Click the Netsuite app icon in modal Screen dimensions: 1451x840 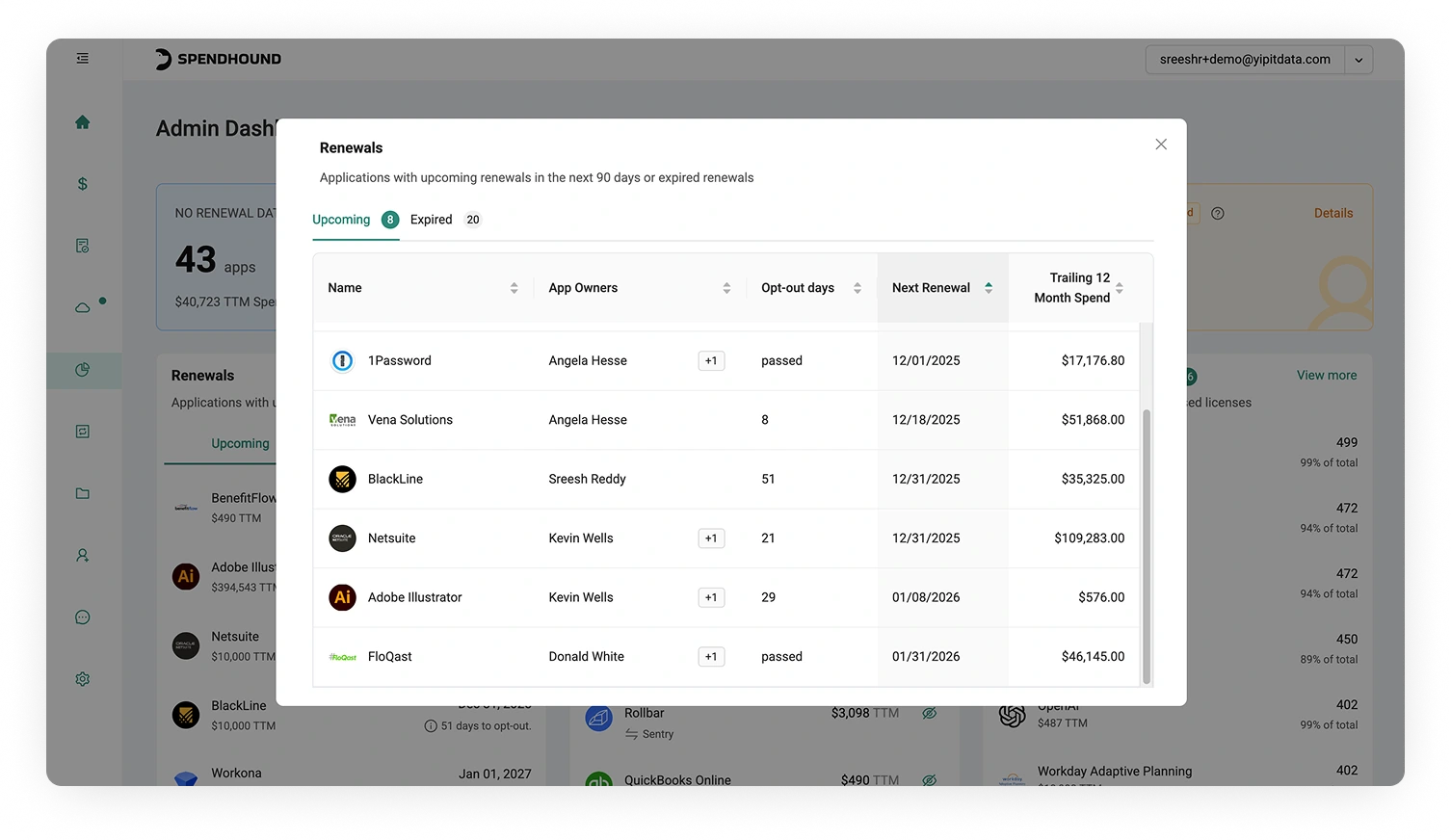(x=342, y=538)
